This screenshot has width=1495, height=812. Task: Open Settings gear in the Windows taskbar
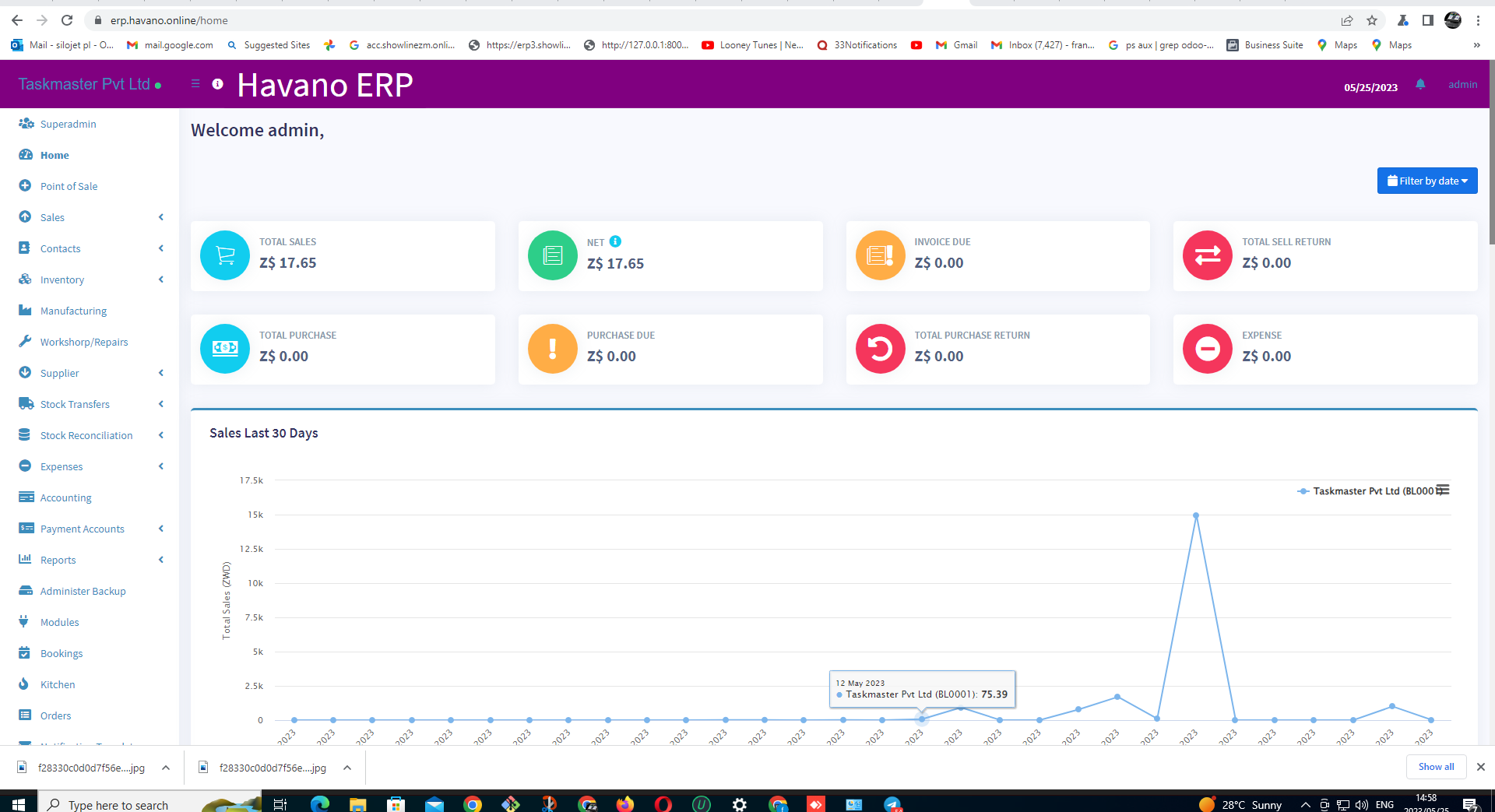pos(740,804)
